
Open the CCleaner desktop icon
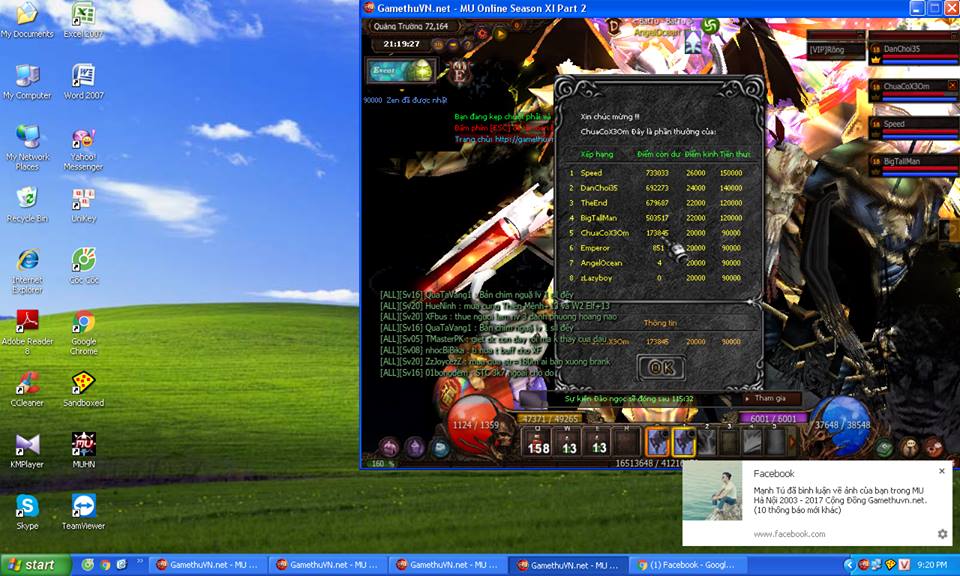(x=27, y=384)
